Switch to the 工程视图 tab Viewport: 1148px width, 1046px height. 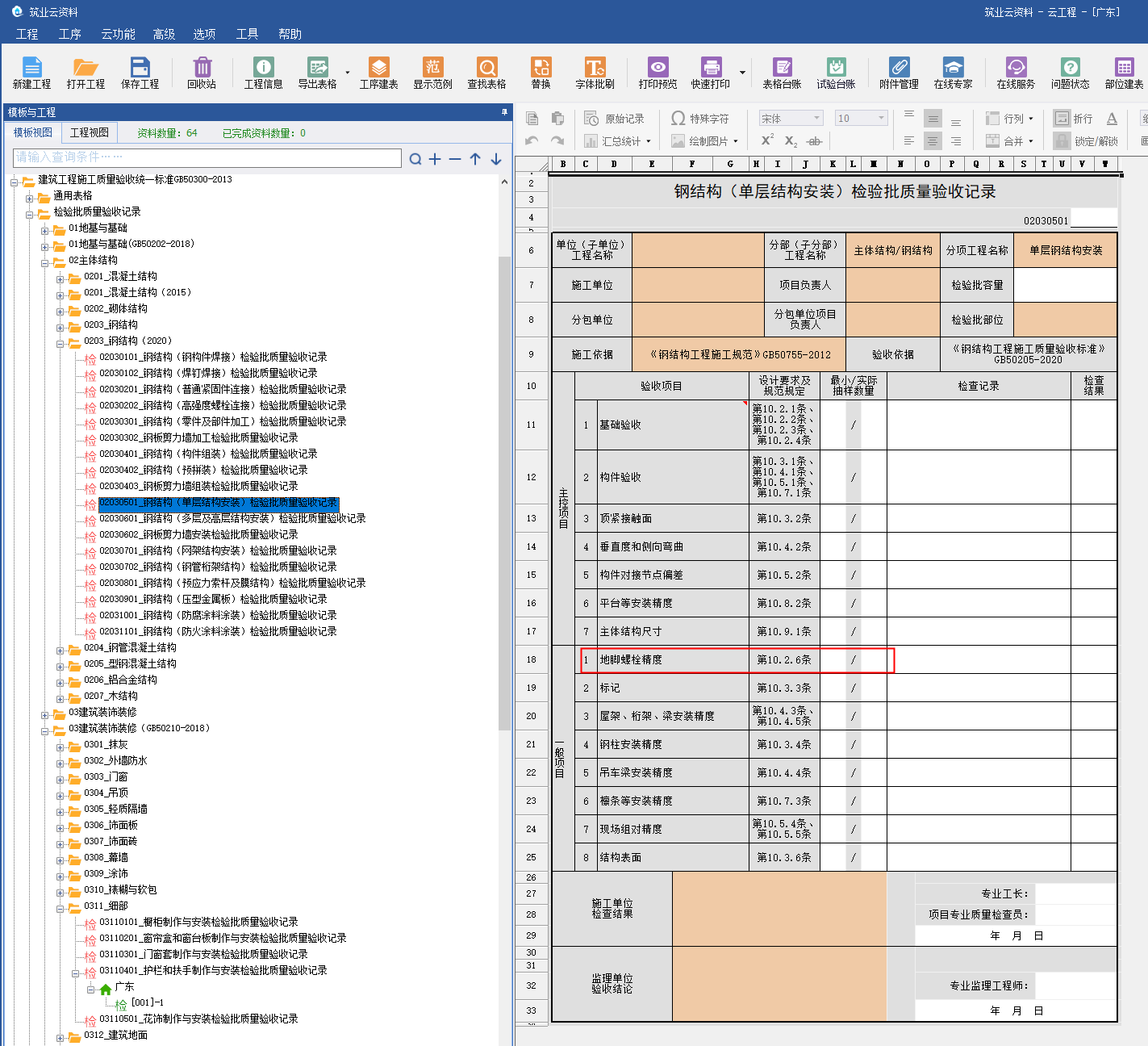coord(90,132)
